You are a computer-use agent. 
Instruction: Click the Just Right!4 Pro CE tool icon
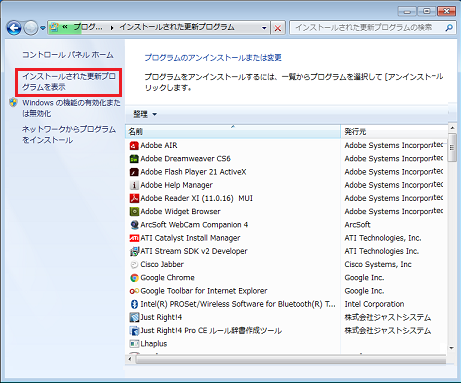(x=134, y=331)
